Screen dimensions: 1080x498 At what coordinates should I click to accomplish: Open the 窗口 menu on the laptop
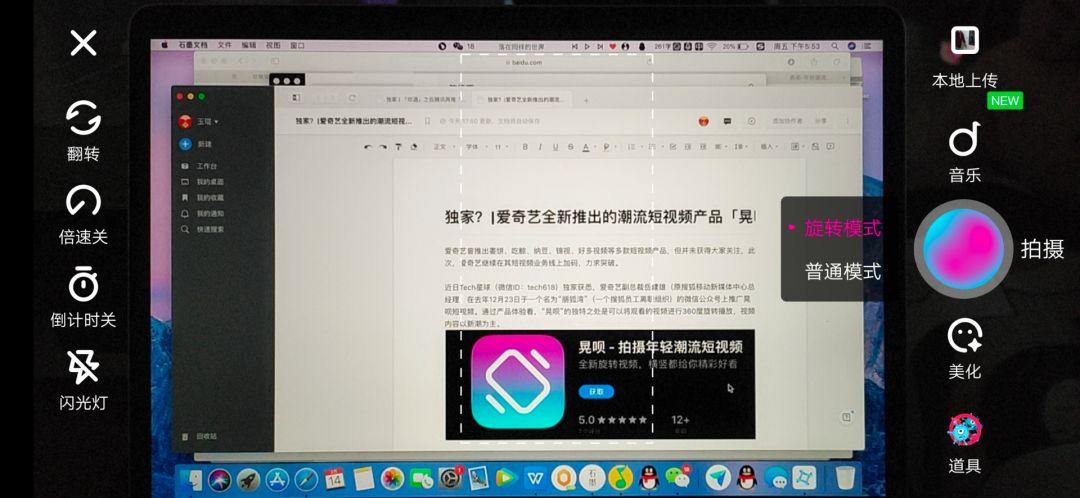click(x=298, y=45)
